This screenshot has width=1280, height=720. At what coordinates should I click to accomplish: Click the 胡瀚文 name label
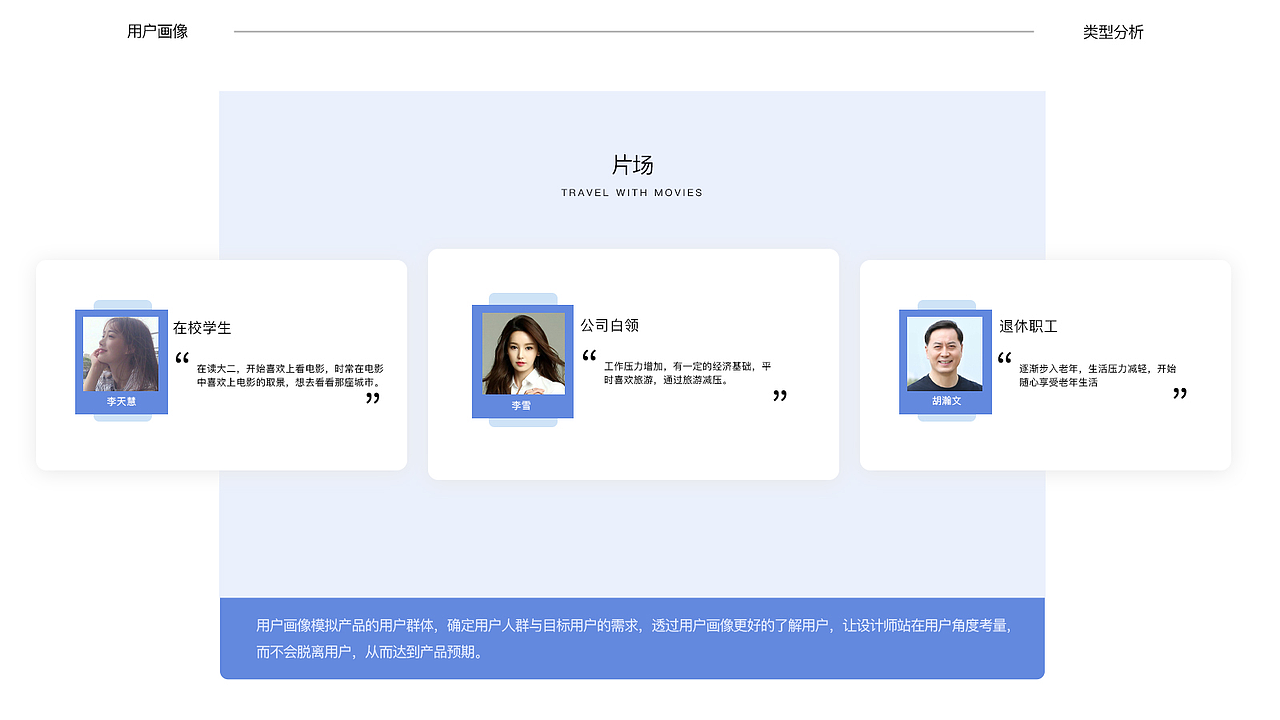946,400
